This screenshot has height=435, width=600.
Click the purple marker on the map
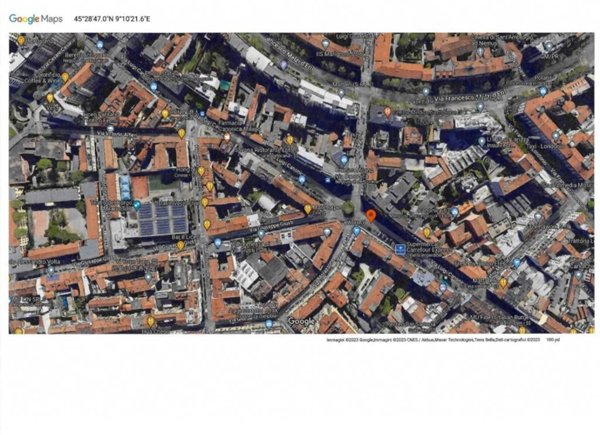283,65
